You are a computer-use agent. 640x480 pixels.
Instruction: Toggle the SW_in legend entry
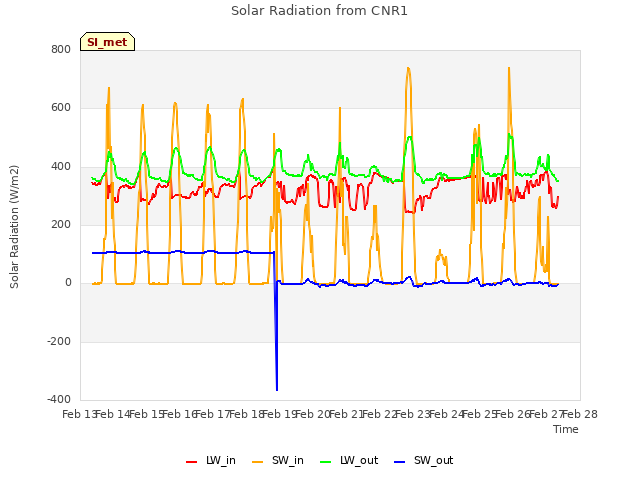[278, 460]
